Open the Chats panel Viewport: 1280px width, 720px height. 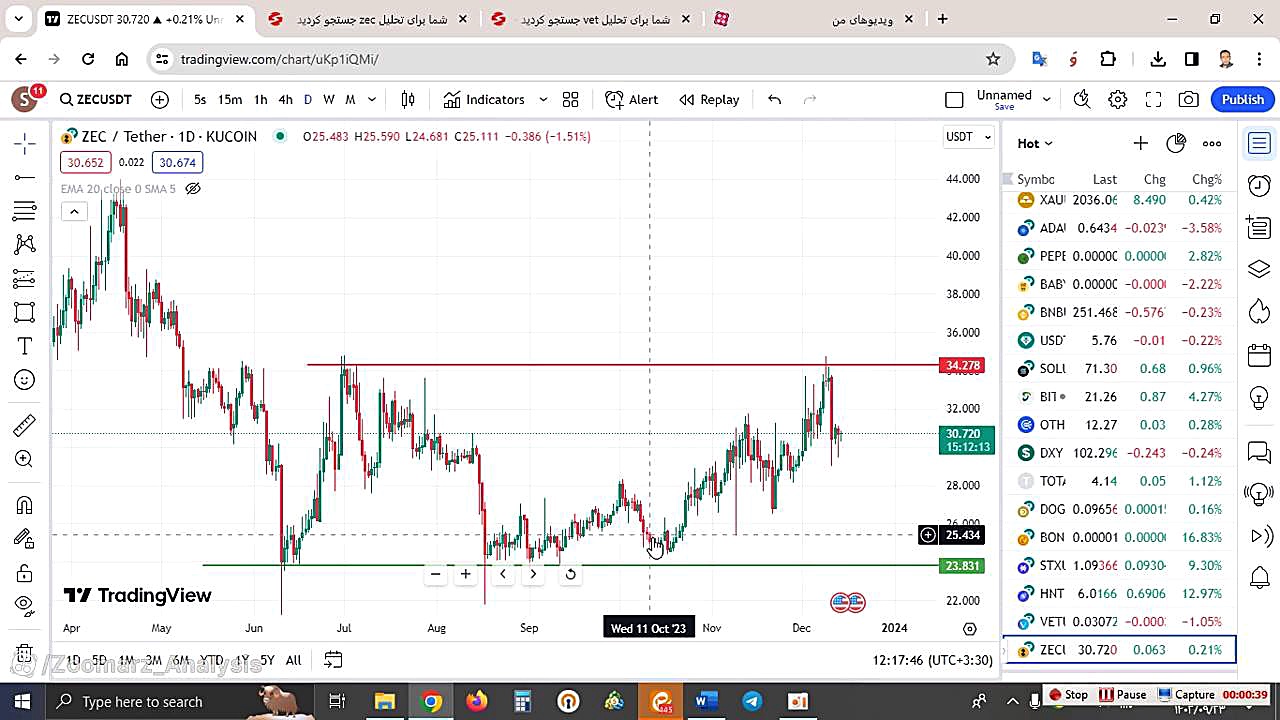pos(1259,452)
